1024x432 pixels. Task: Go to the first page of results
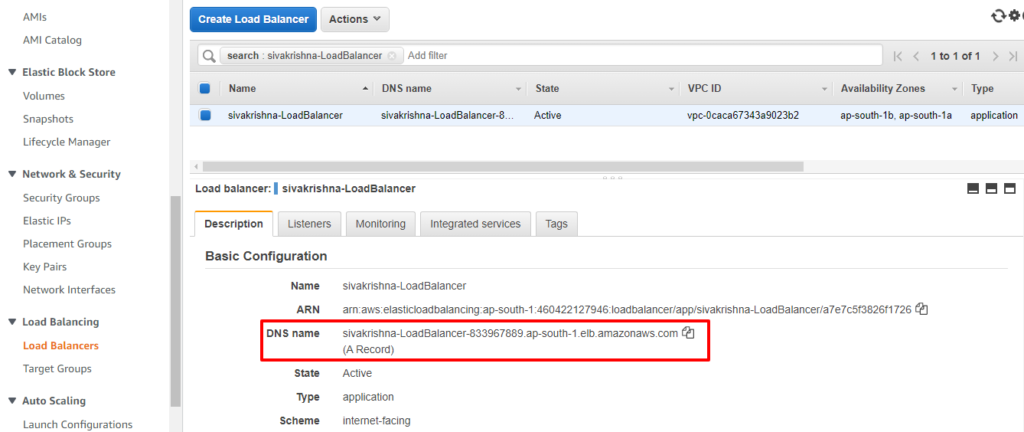(898, 56)
